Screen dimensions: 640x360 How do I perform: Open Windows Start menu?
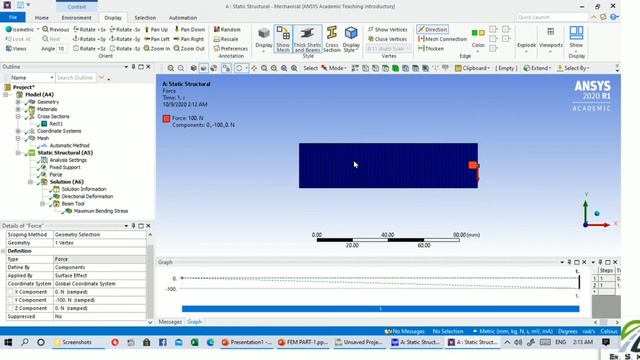coord(8,342)
